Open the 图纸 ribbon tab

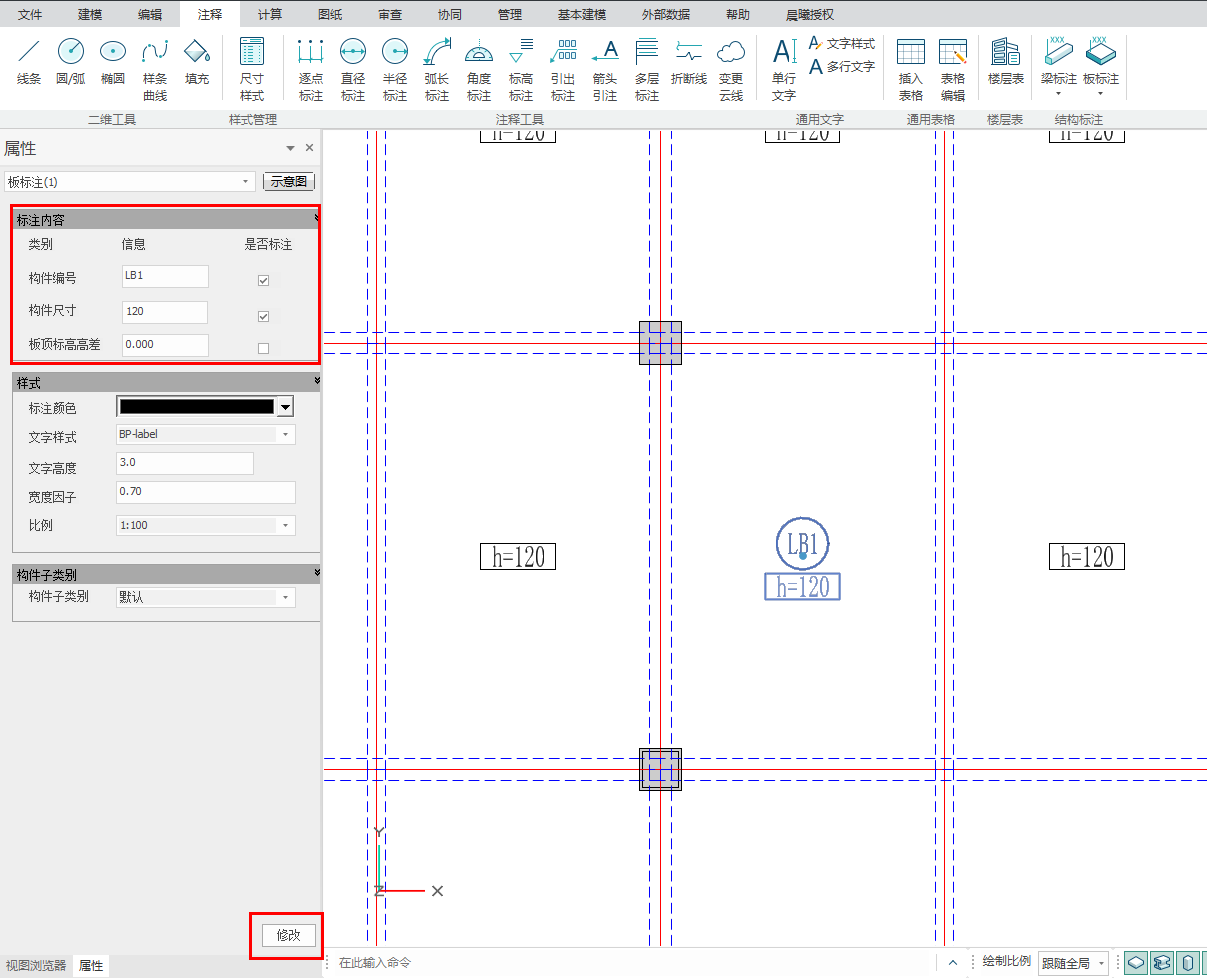(330, 14)
